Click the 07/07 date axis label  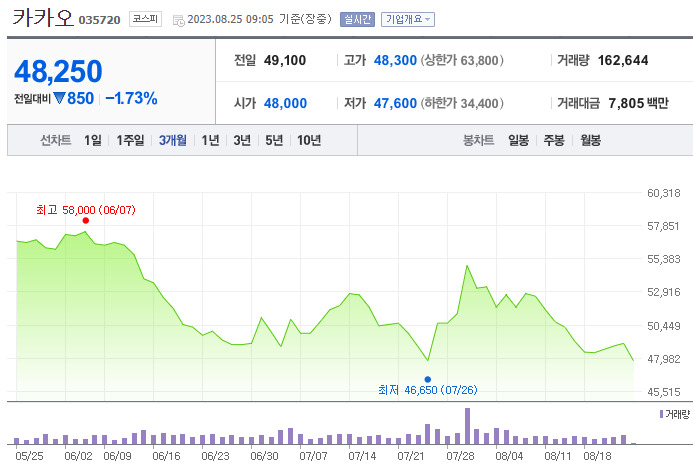click(x=313, y=456)
